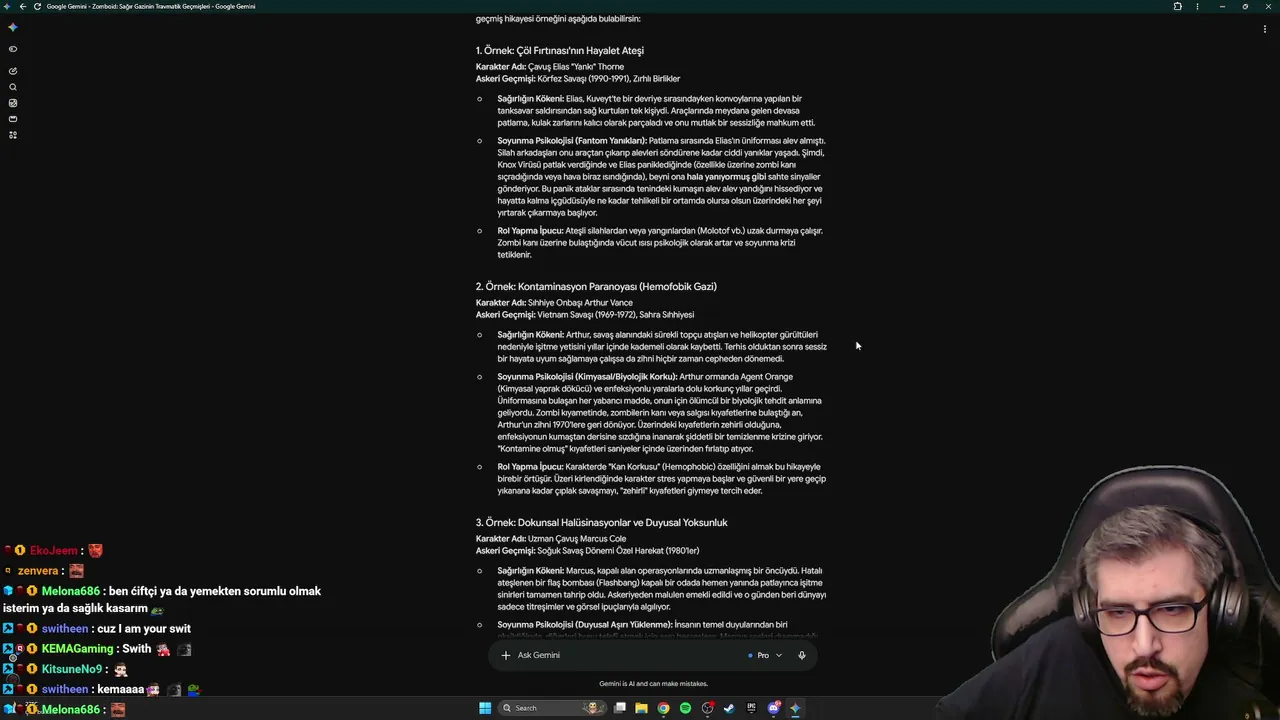Launch Google Chrome from the taskbar
This screenshot has height=720, width=1280.
pyautogui.click(x=663, y=708)
